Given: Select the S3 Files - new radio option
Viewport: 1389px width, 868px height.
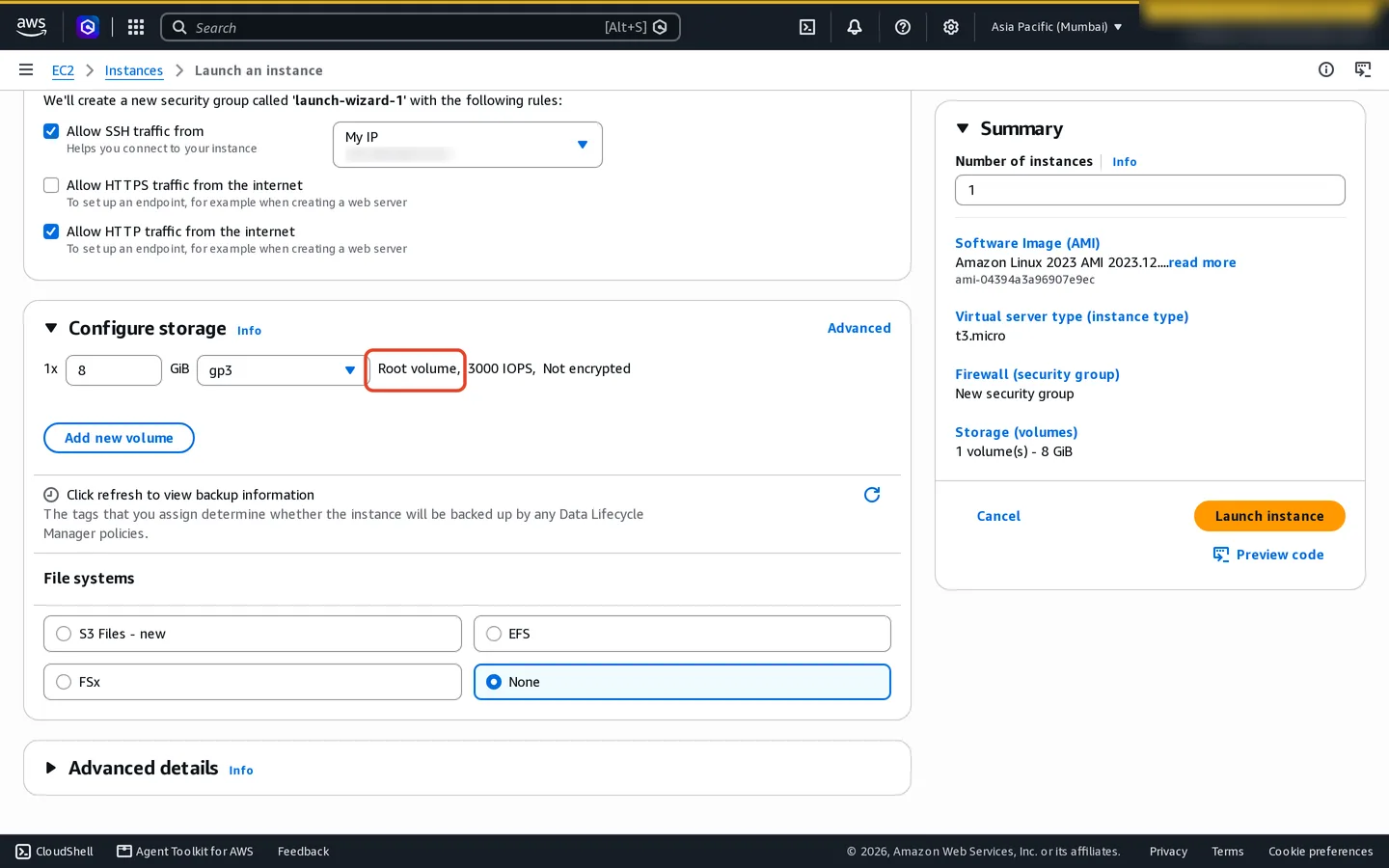Looking at the screenshot, I should (x=253, y=634).
